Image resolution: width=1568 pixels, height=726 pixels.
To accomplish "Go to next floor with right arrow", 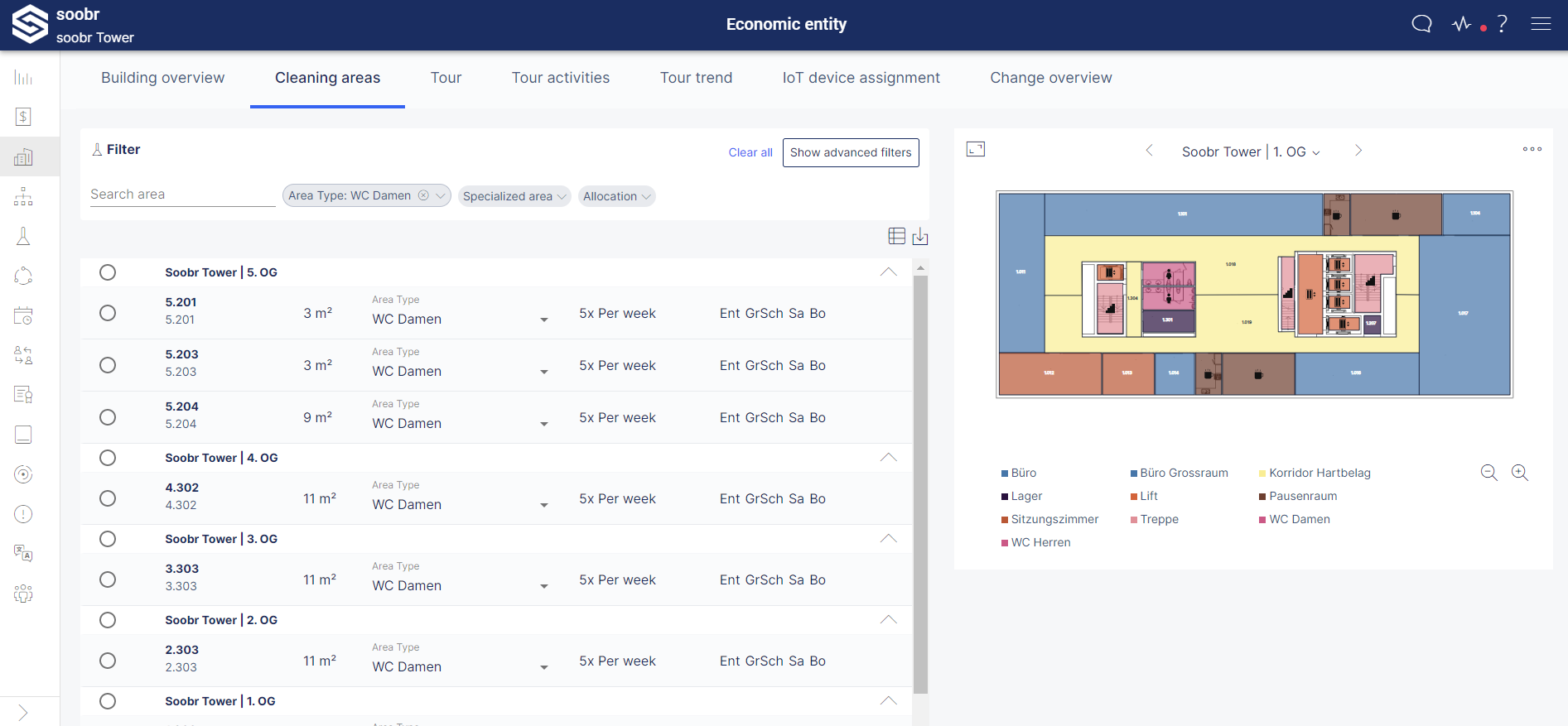I will pyautogui.click(x=1358, y=150).
